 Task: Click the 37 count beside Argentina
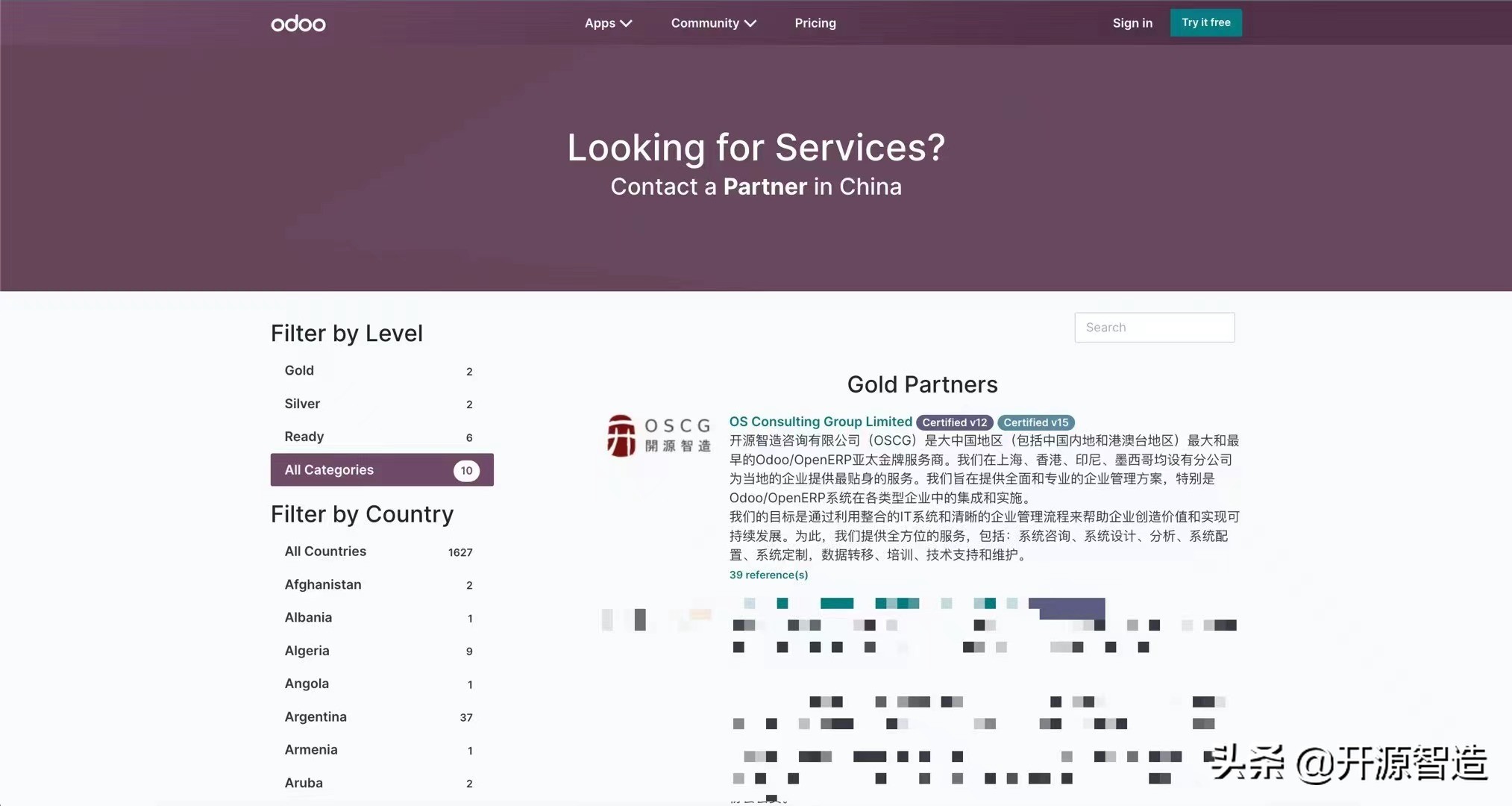pos(466,717)
